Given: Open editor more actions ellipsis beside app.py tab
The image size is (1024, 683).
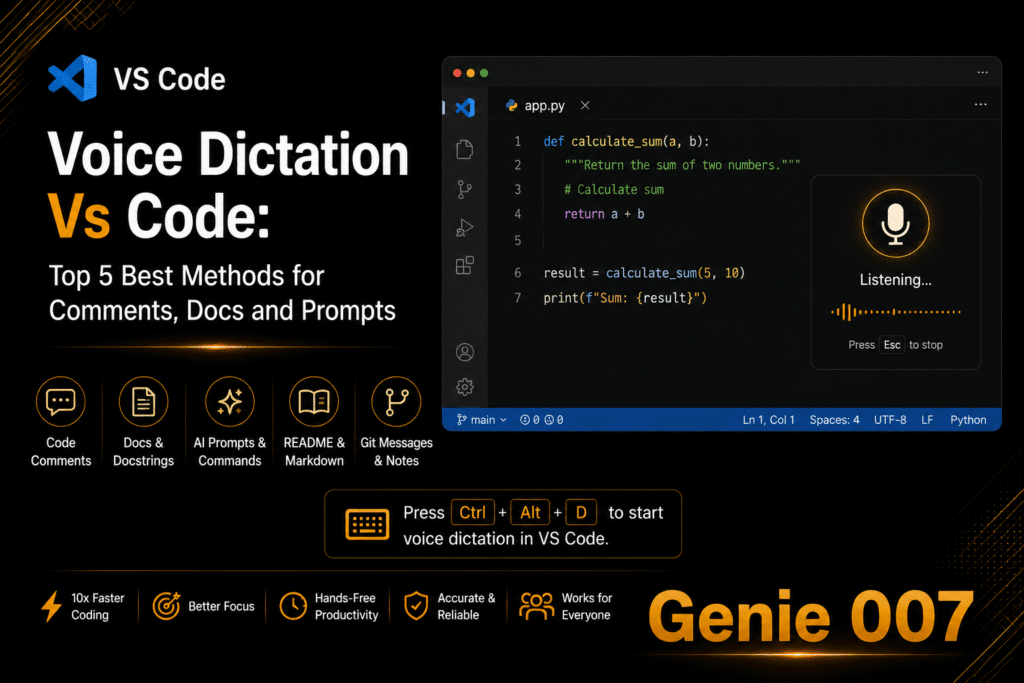Looking at the screenshot, I should [x=981, y=104].
